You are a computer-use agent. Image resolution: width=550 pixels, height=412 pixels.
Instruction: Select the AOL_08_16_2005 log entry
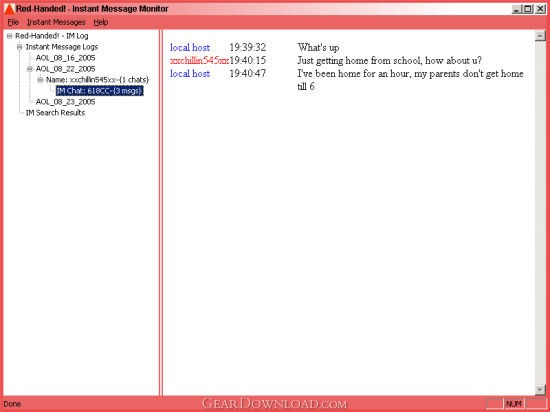(x=66, y=58)
